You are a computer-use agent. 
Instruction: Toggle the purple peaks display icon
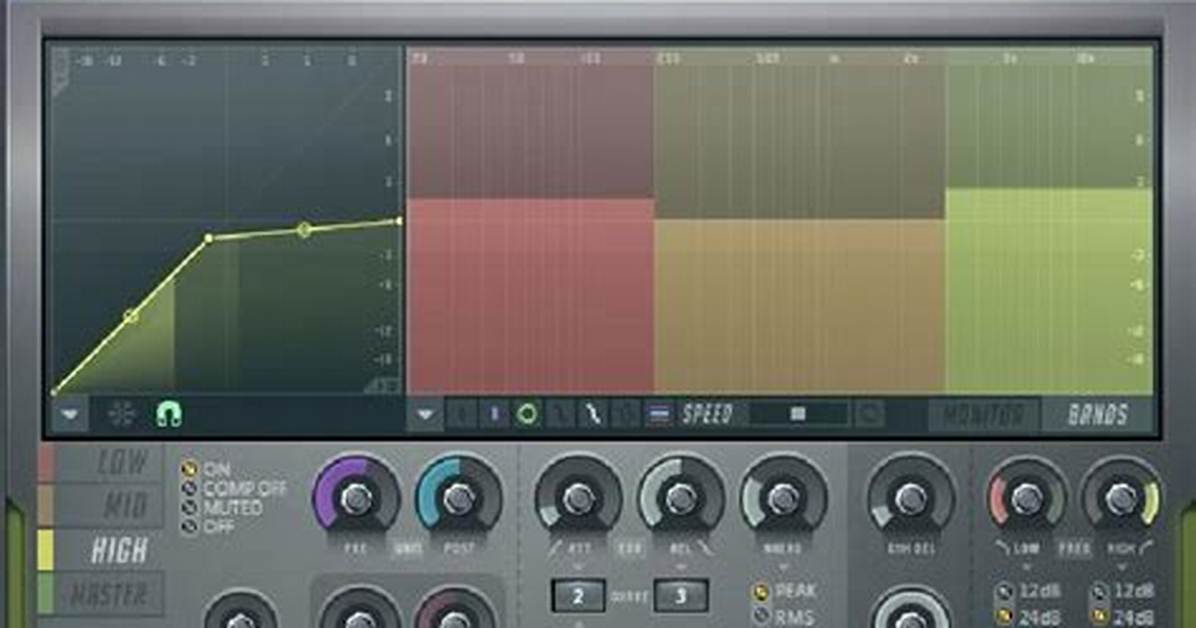pos(494,414)
